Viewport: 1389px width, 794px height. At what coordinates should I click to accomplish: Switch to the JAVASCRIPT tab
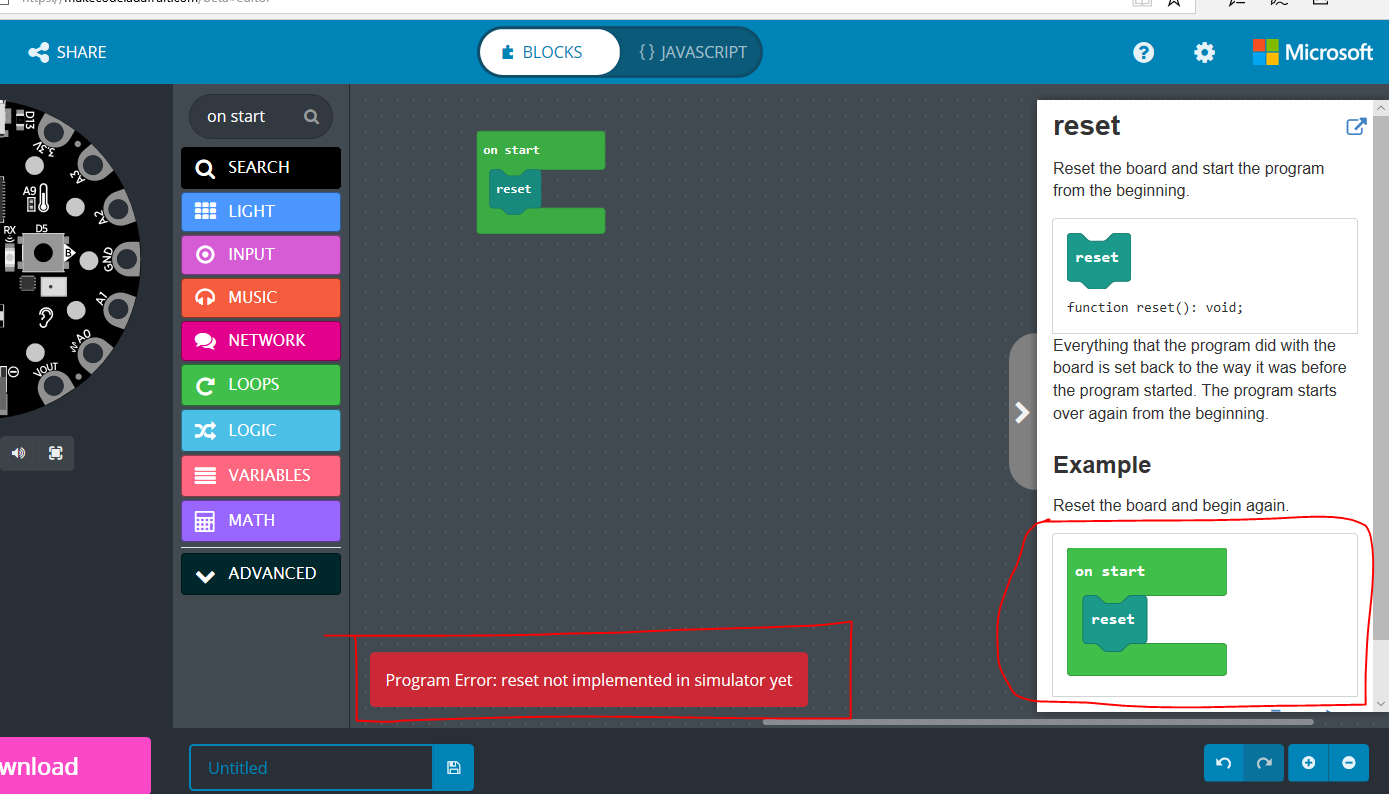click(691, 52)
